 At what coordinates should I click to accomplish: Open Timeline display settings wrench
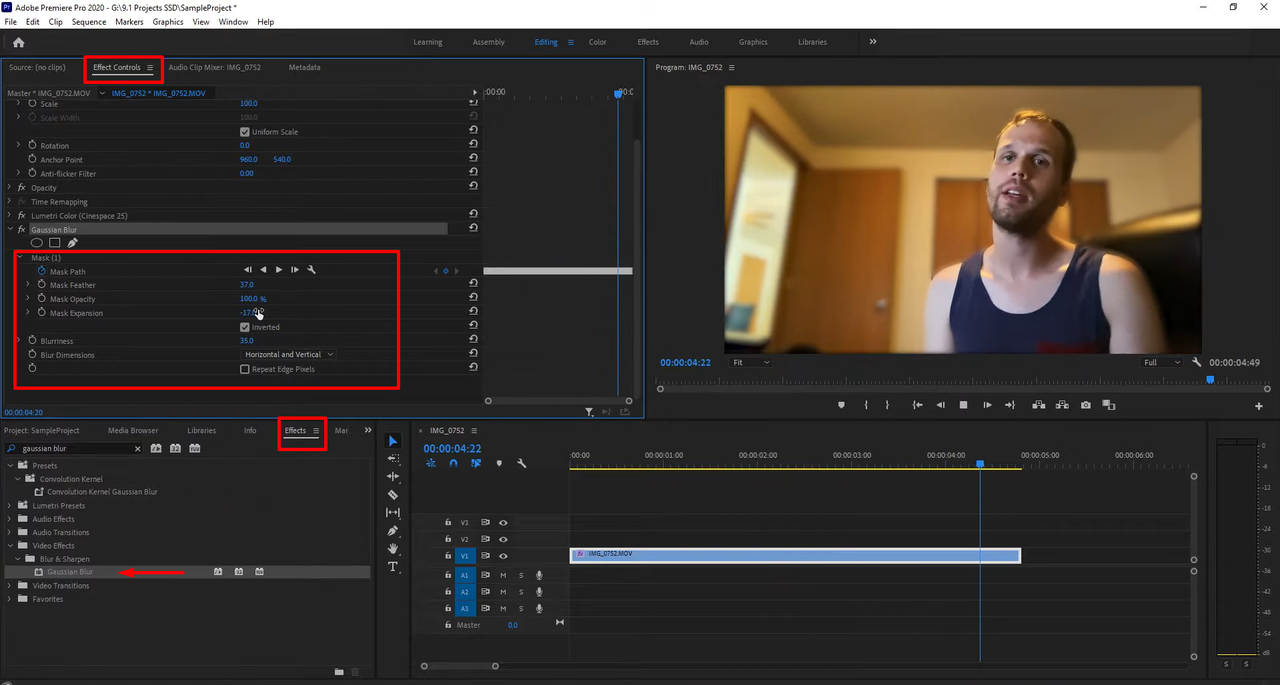tap(521, 463)
